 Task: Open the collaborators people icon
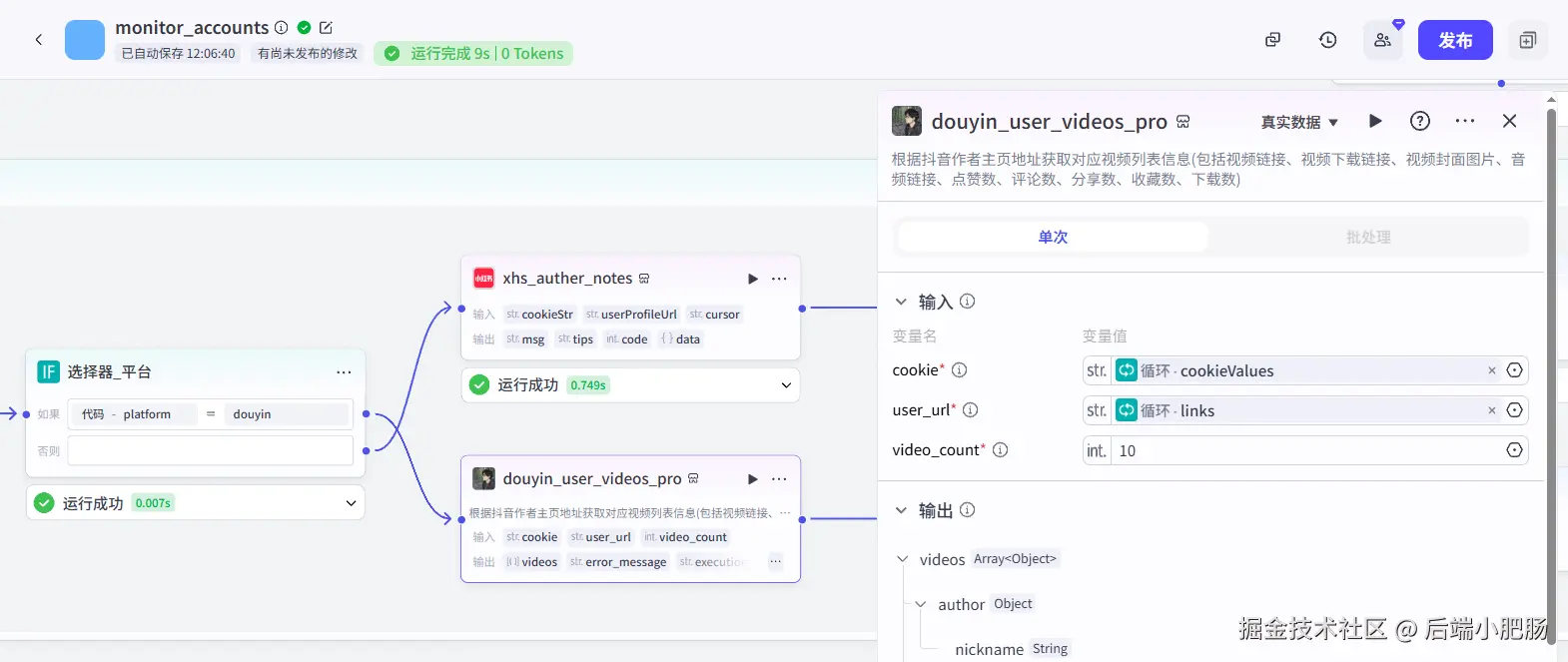pyautogui.click(x=1382, y=40)
